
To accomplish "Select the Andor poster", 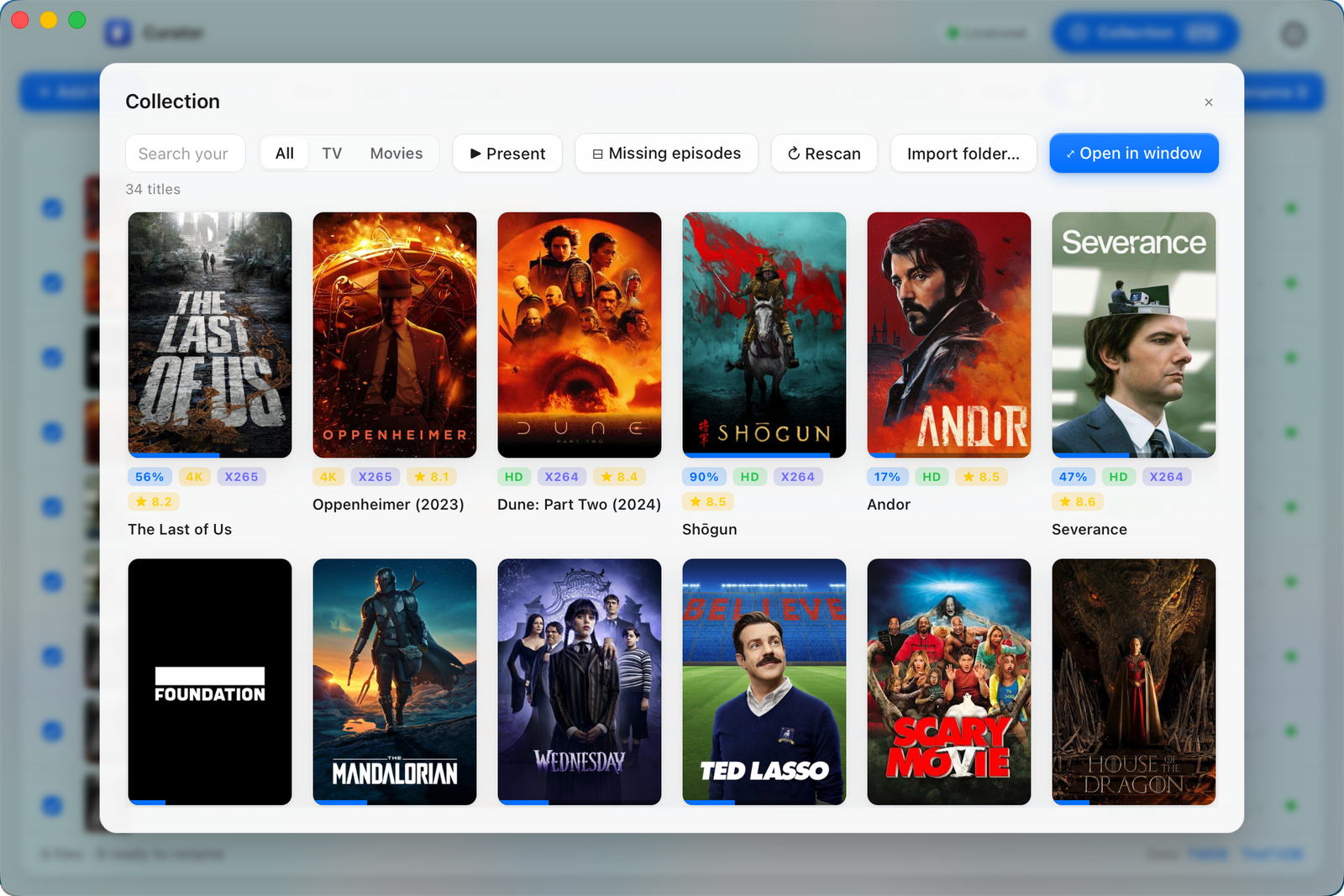I will pyautogui.click(x=949, y=335).
